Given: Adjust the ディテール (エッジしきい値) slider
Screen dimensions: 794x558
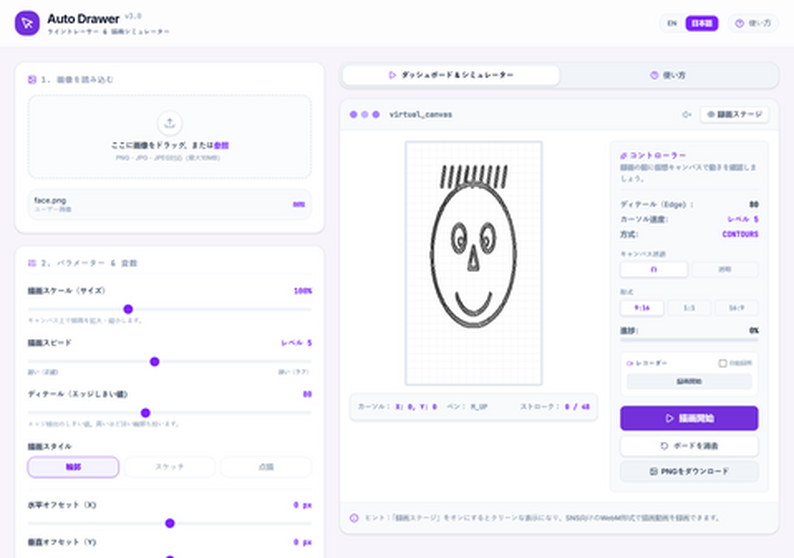Looking at the screenshot, I should point(145,413).
